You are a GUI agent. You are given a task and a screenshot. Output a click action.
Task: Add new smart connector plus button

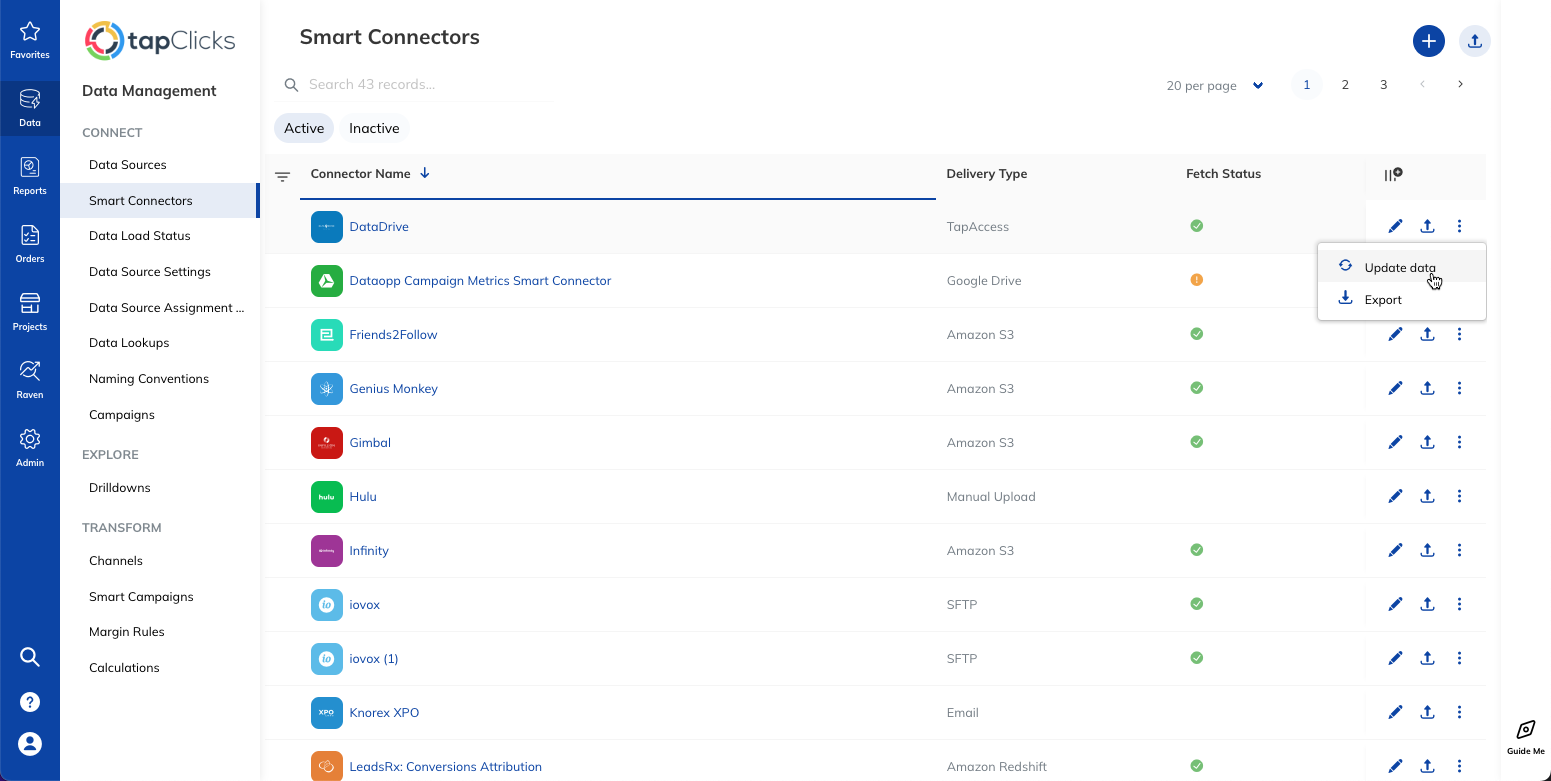(x=1429, y=41)
